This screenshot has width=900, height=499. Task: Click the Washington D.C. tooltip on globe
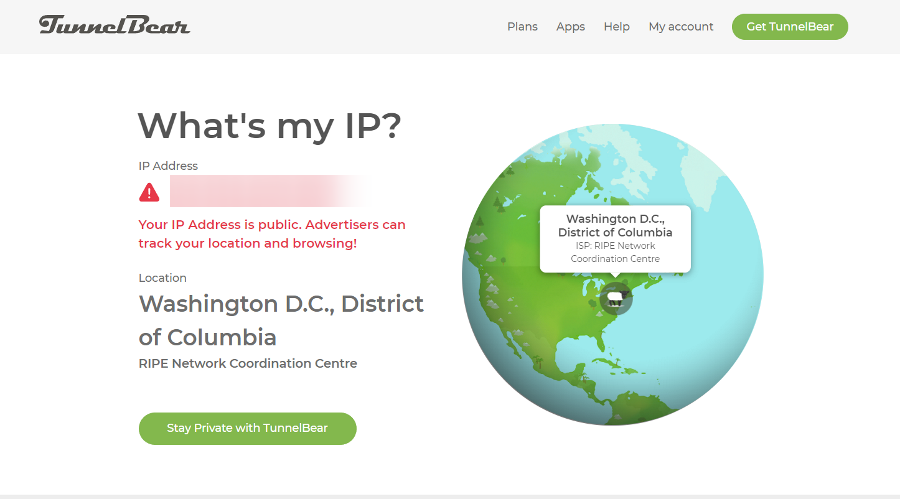(615, 238)
